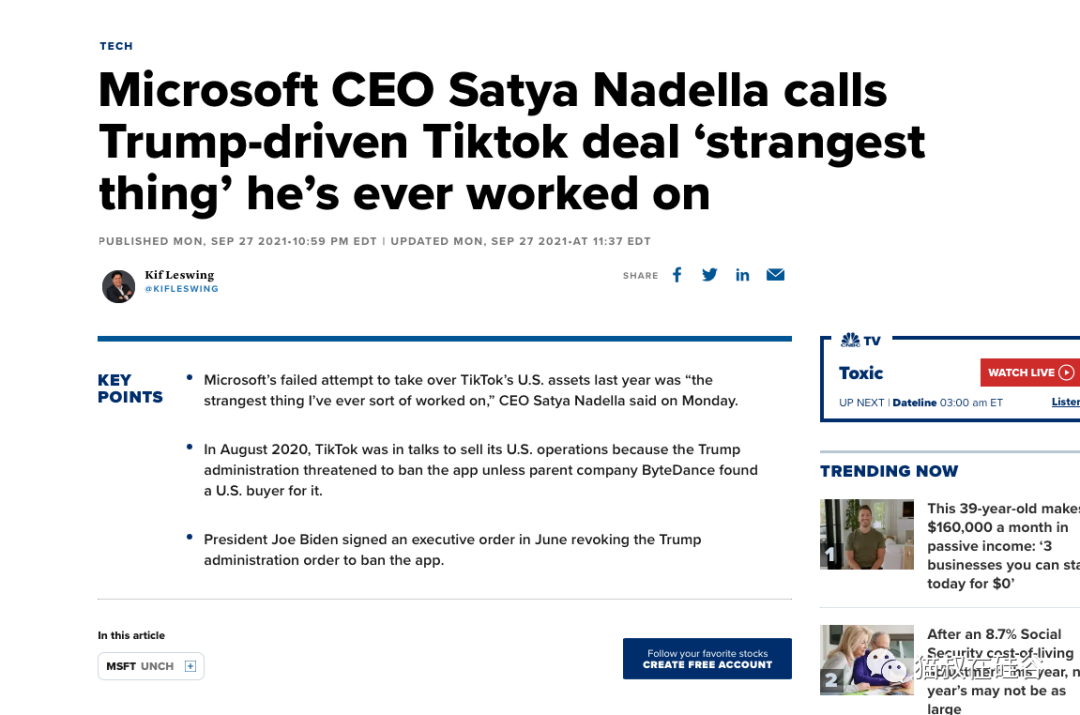Open the @KIFLESWING Twitter handle

pyautogui.click(x=181, y=289)
